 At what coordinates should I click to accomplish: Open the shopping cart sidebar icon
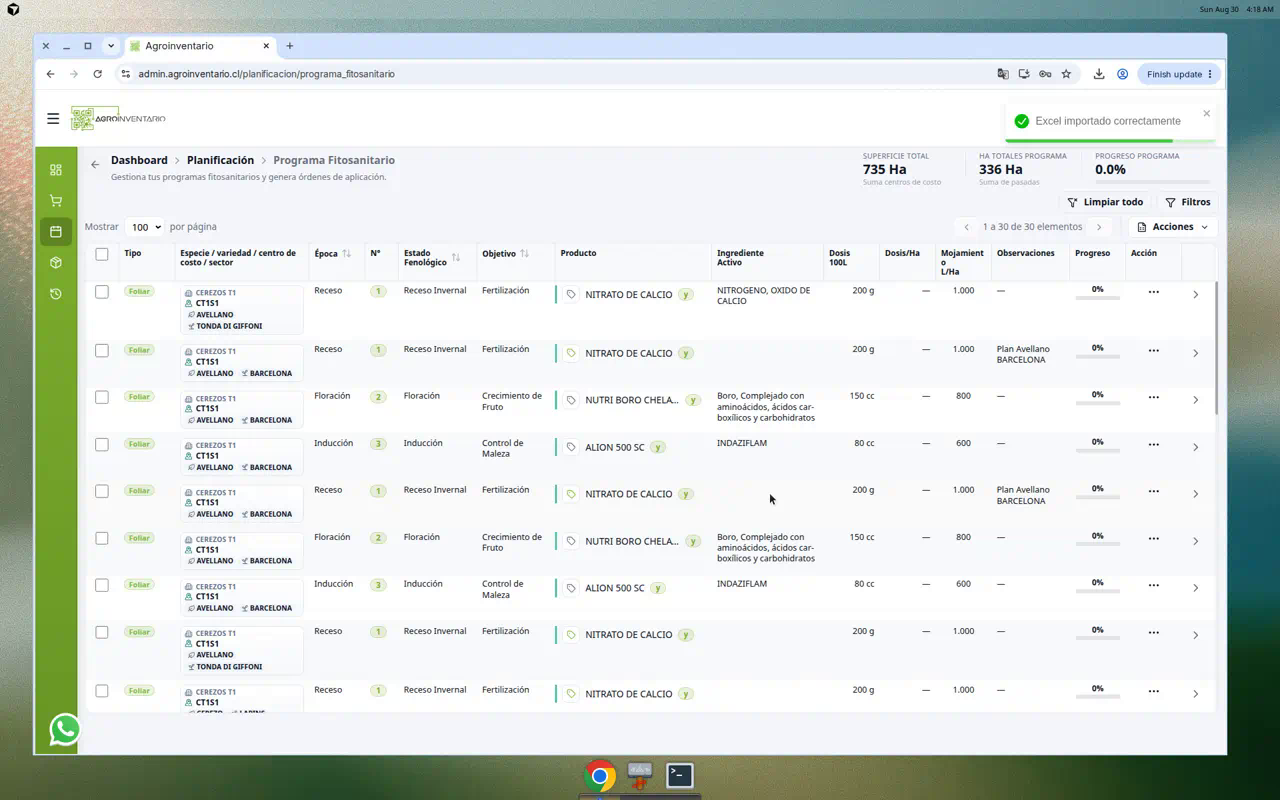pyautogui.click(x=56, y=201)
